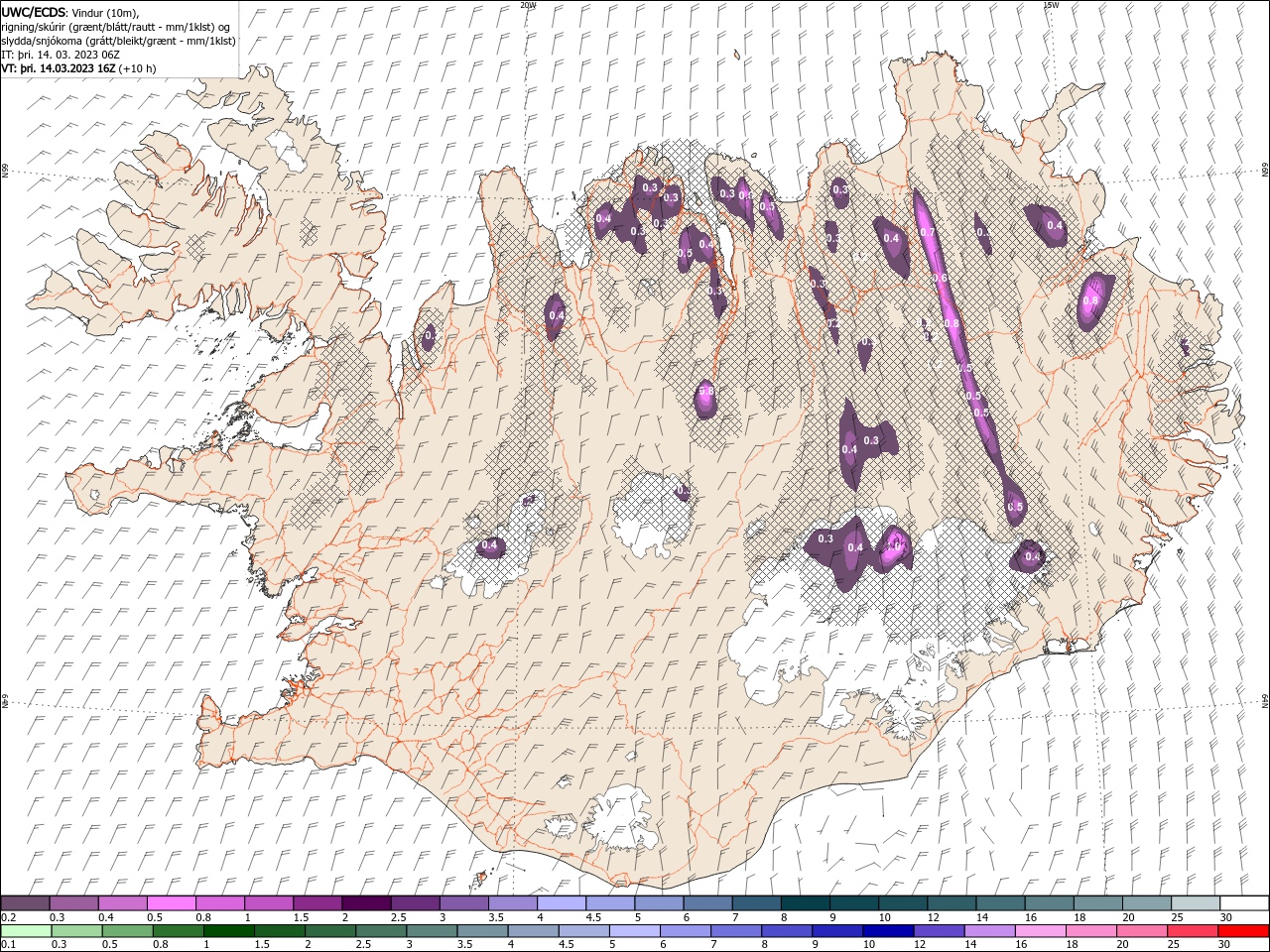Image resolution: width=1270 pixels, height=952 pixels.
Task: Click the '20W' longitude label
Action: [x=528, y=5]
